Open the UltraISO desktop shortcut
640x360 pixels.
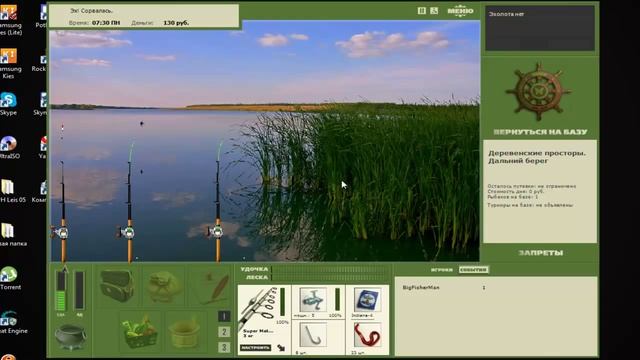[x=9, y=148]
